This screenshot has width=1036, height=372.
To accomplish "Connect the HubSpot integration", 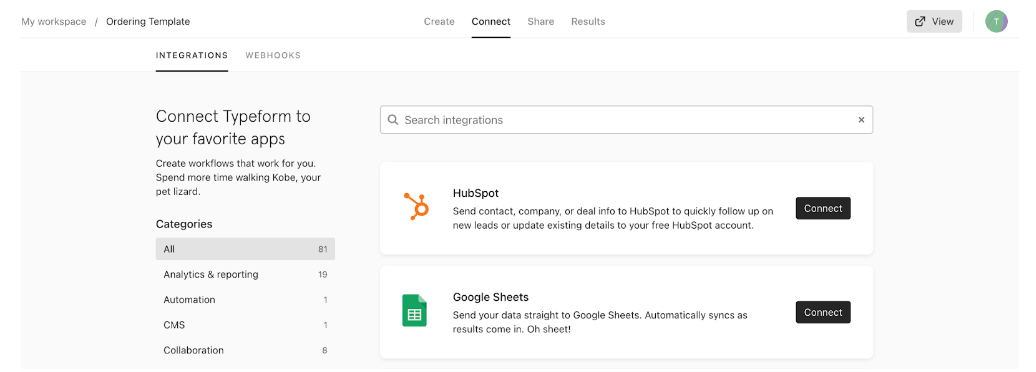I will pyautogui.click(x=823, y=208).
